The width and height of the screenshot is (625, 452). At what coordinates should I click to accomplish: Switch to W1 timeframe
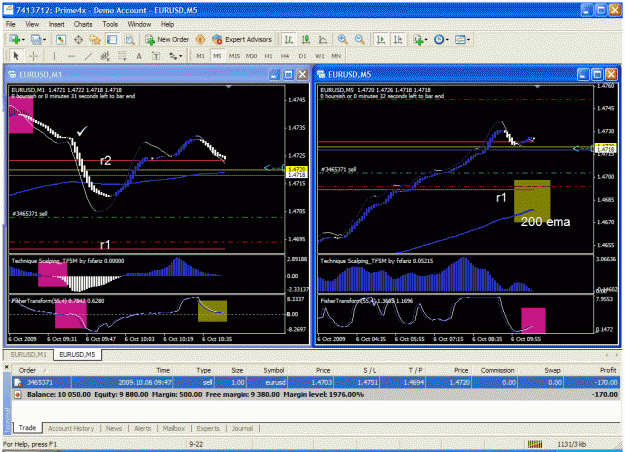pos(320,56)
